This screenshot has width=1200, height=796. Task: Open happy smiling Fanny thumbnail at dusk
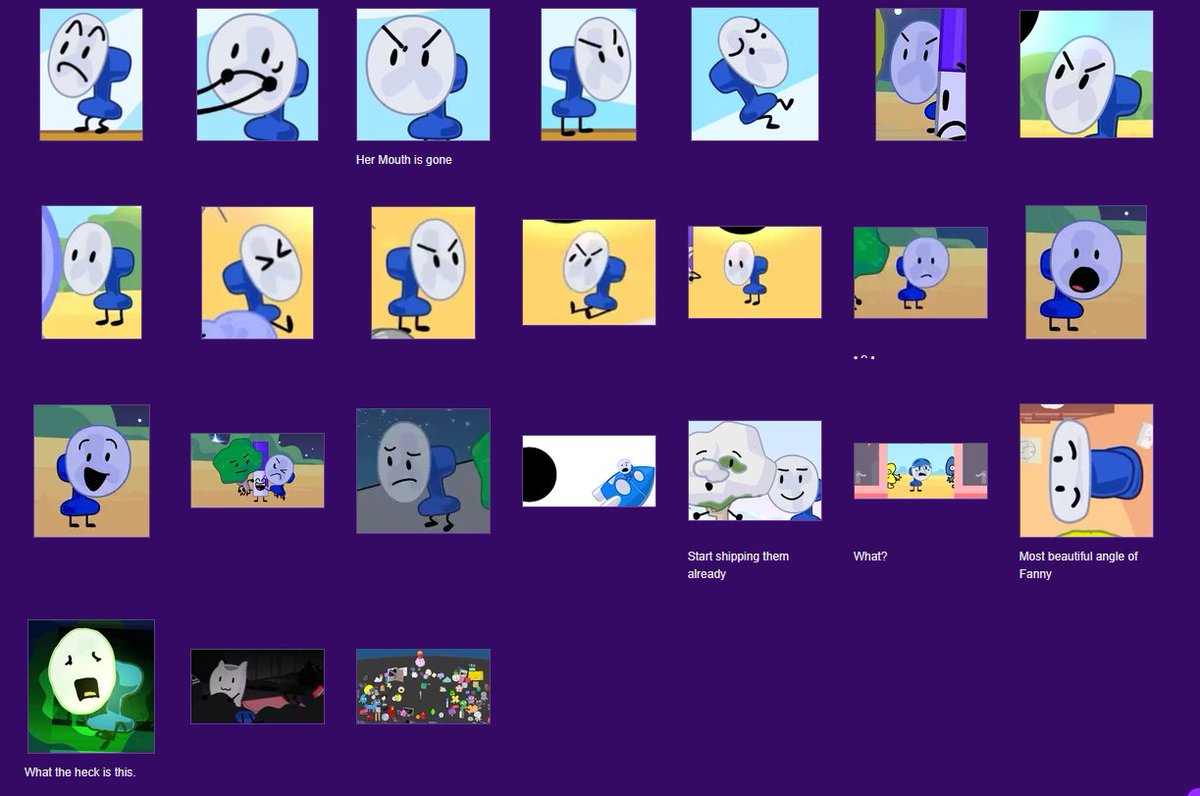(x=91, y=471)
